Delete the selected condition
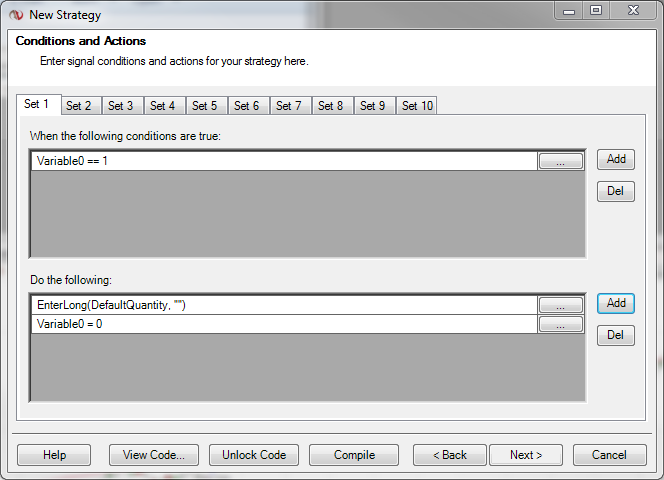664x480 pixels. [616, 191]
